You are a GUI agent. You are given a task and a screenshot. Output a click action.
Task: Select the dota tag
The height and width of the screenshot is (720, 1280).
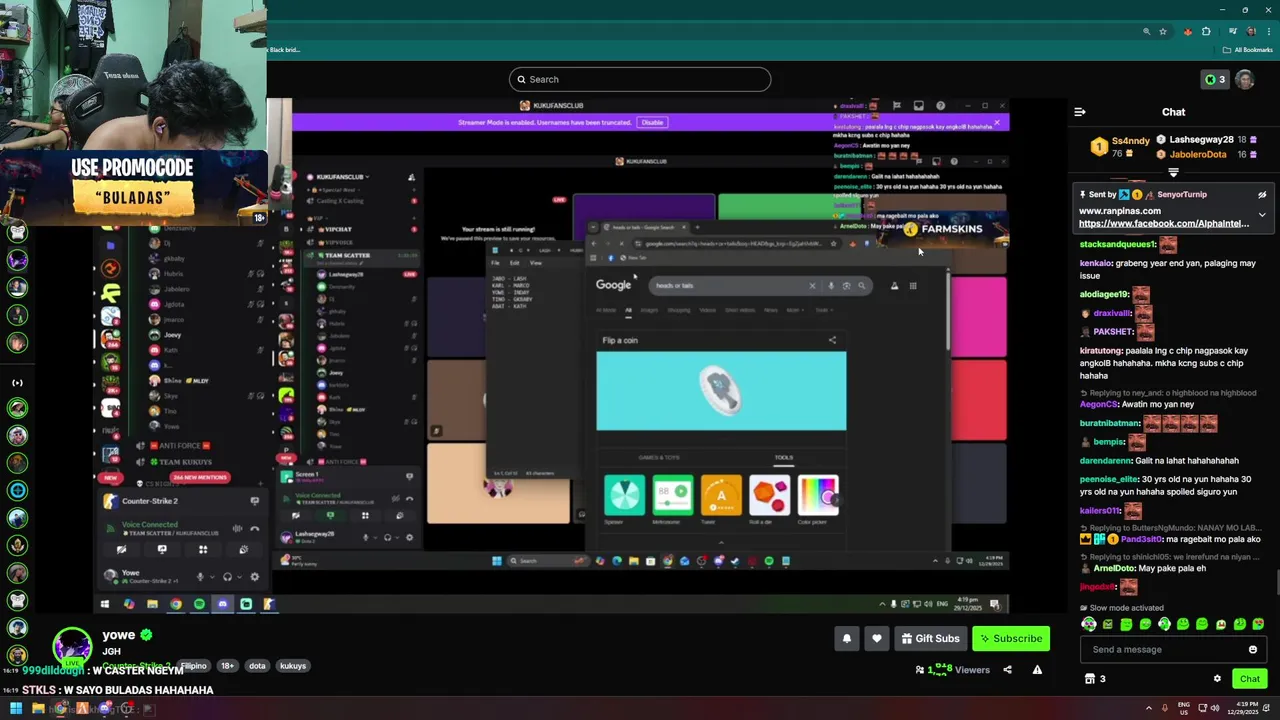click(x=256, y=666)
